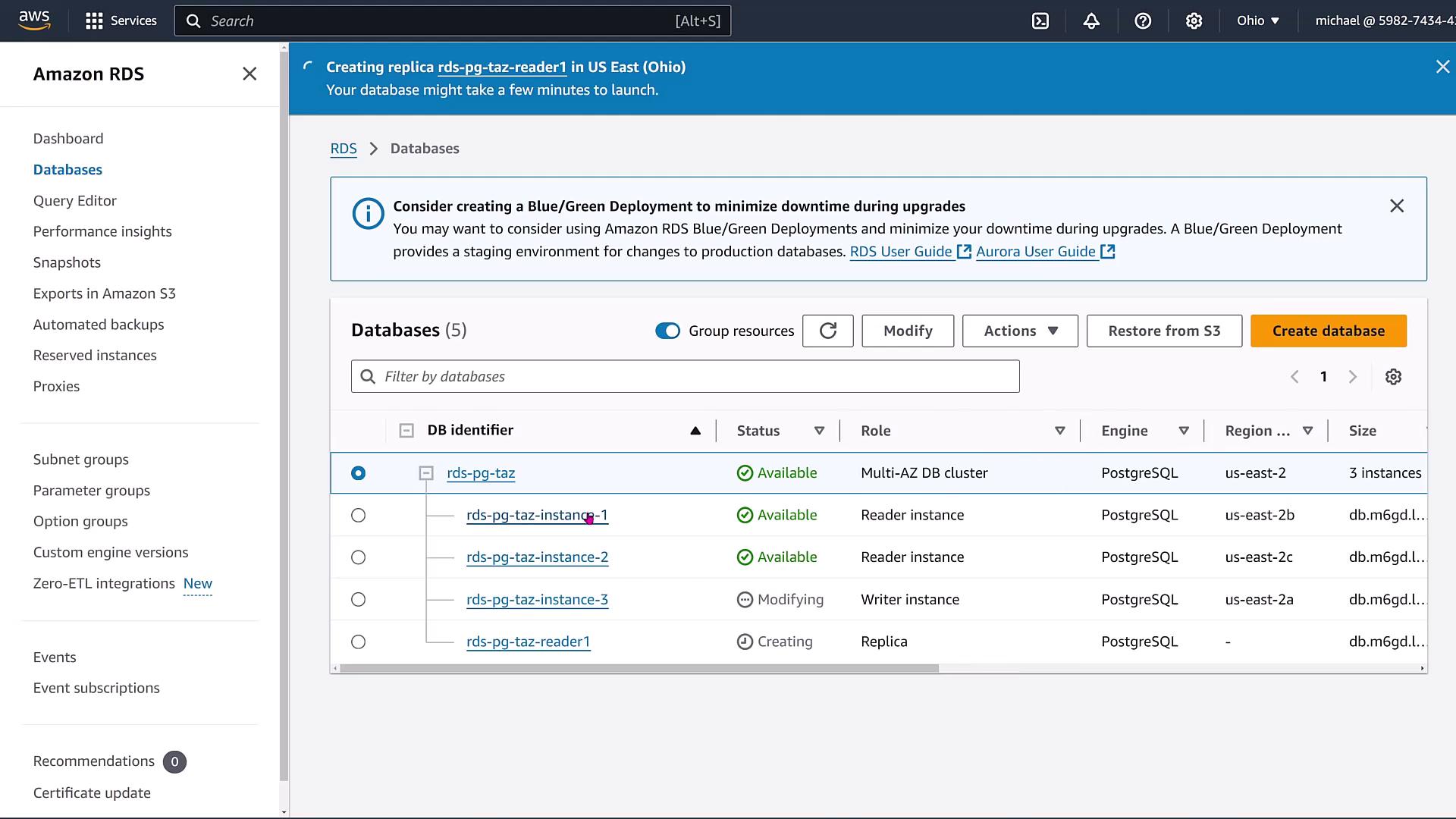Toggle the Group resources switch
This screenshot has width=1456, height=819.
click(x=667, y=331)
